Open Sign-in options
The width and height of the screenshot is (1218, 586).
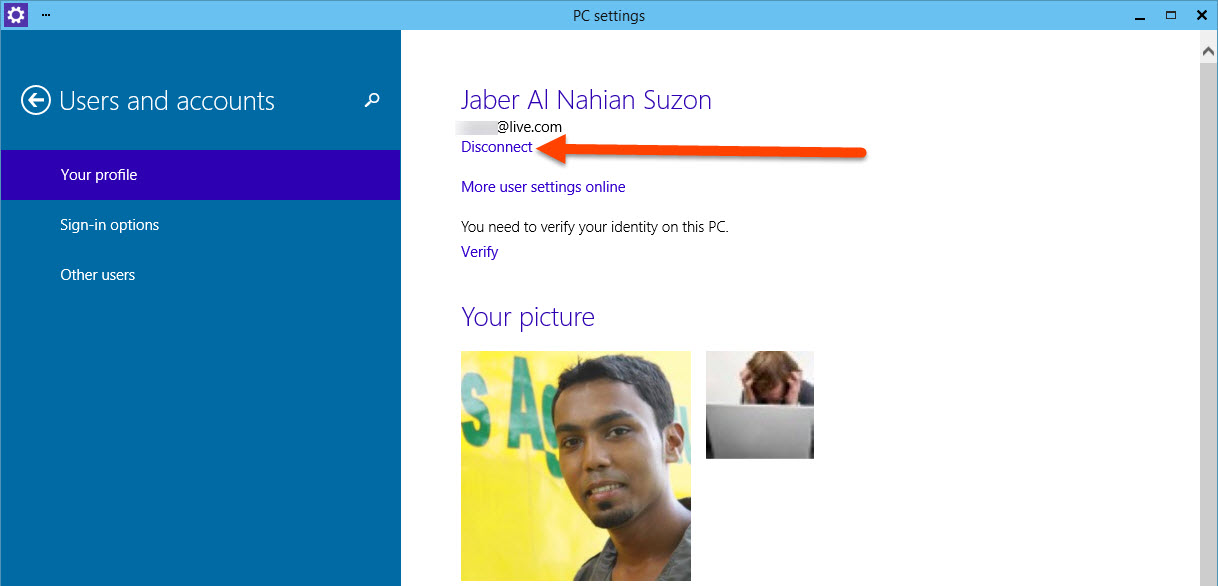coord(109,224)
